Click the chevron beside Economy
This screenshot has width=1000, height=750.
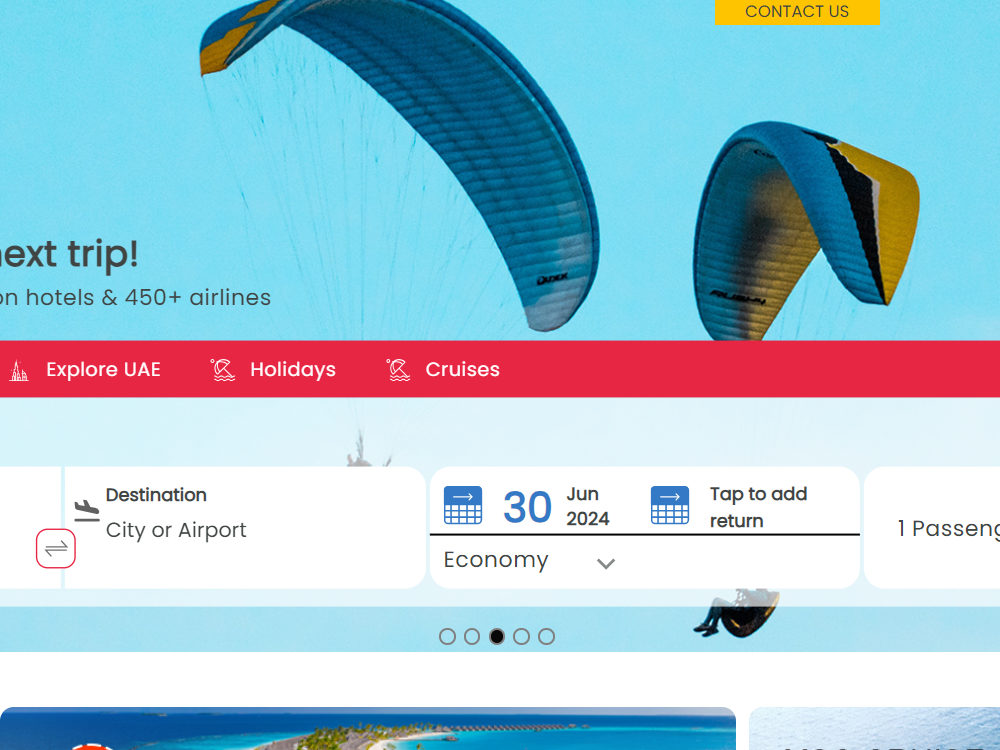606,563
